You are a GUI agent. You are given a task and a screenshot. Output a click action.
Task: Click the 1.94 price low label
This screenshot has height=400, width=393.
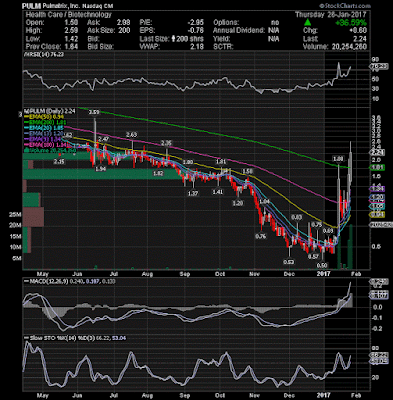point(100,169)
